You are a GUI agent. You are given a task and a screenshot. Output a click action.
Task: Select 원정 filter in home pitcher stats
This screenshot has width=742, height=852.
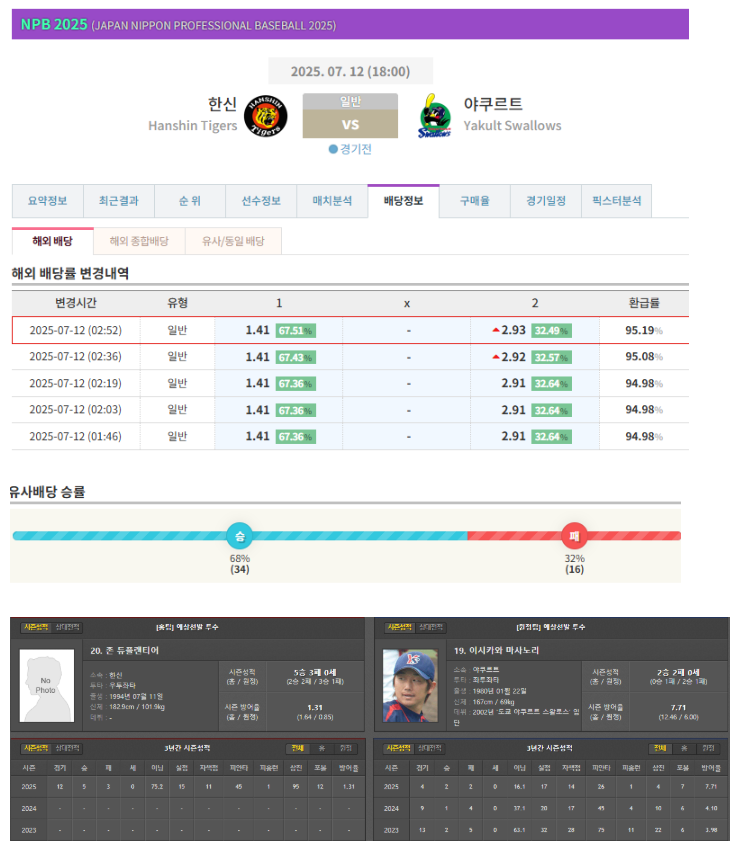[x=345, y=748]
